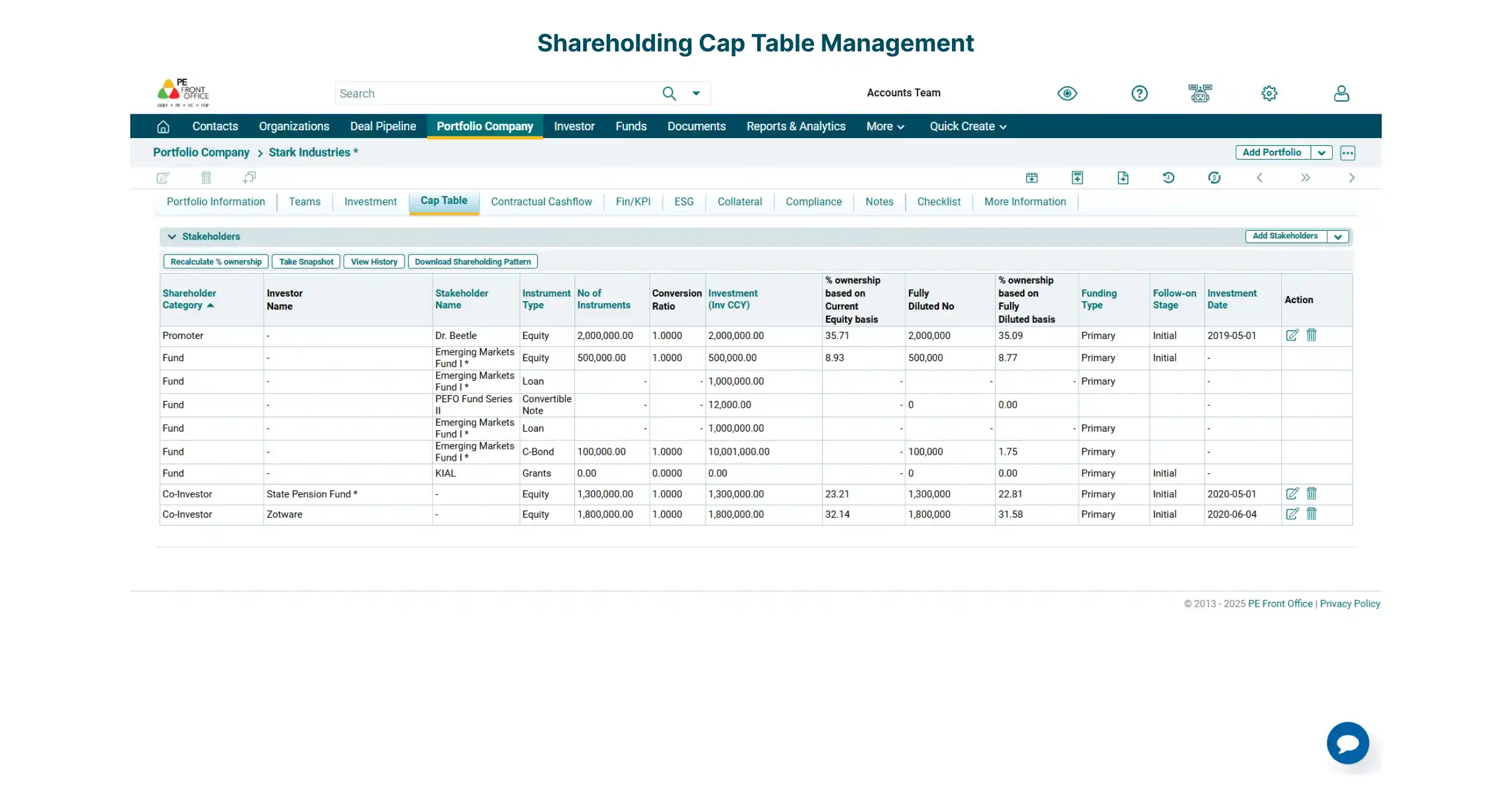Click the add note document icon
Screen dimensions: 1512x795
pyautogui.click(x=1077, y=178)
